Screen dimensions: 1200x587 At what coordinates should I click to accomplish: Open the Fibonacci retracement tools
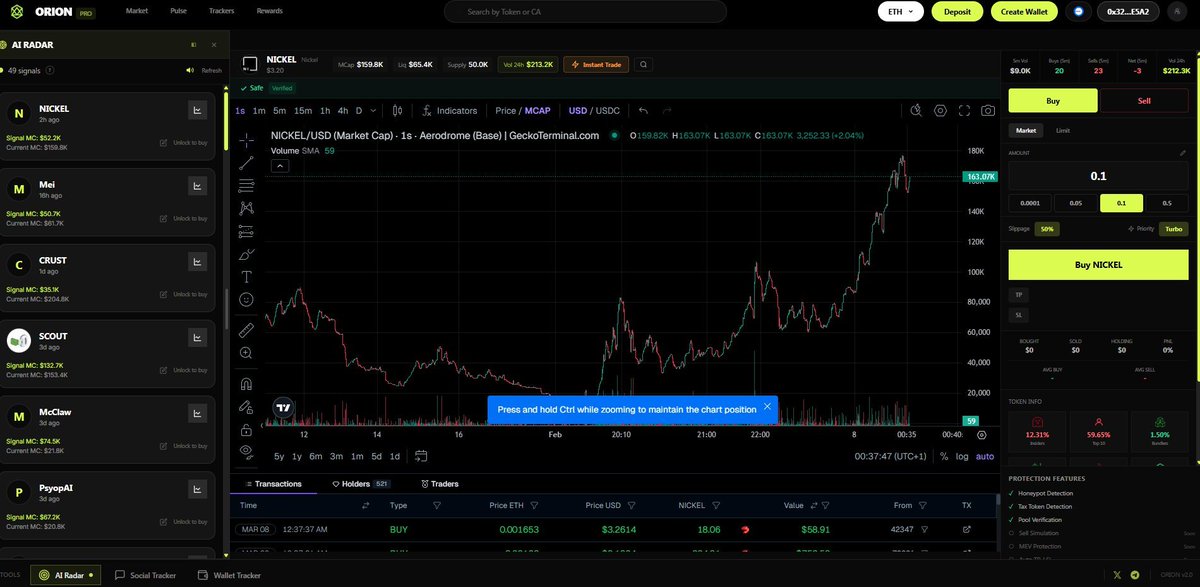click(246, 185)
